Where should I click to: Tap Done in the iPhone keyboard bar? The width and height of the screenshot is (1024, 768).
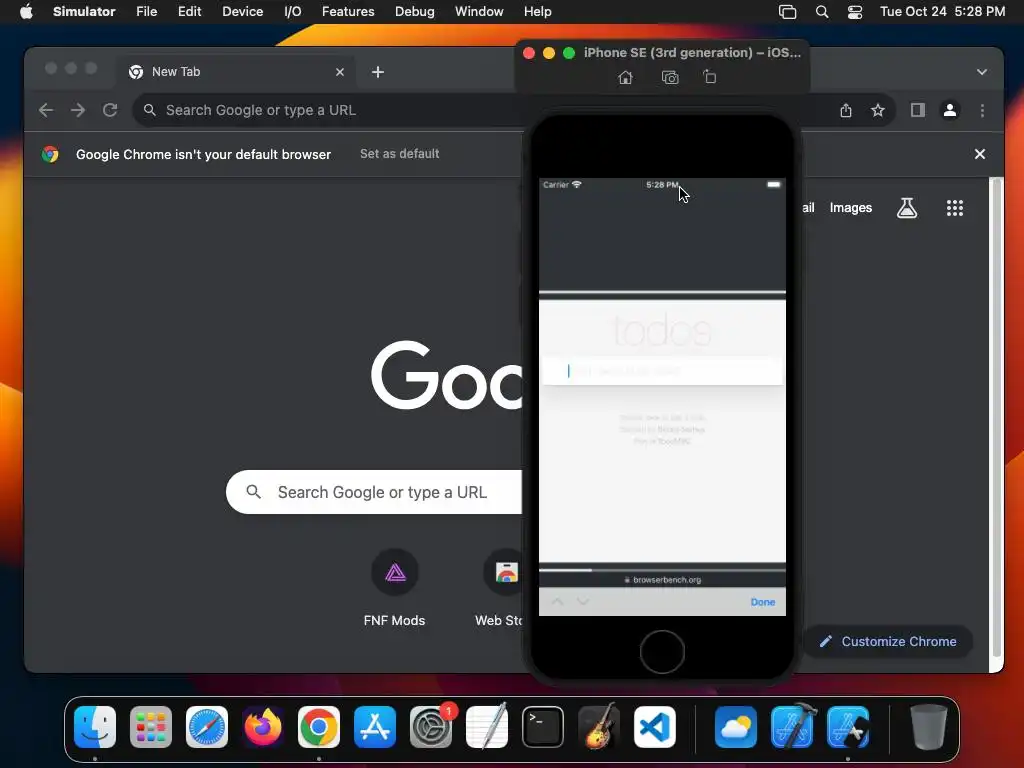[762, 602]
